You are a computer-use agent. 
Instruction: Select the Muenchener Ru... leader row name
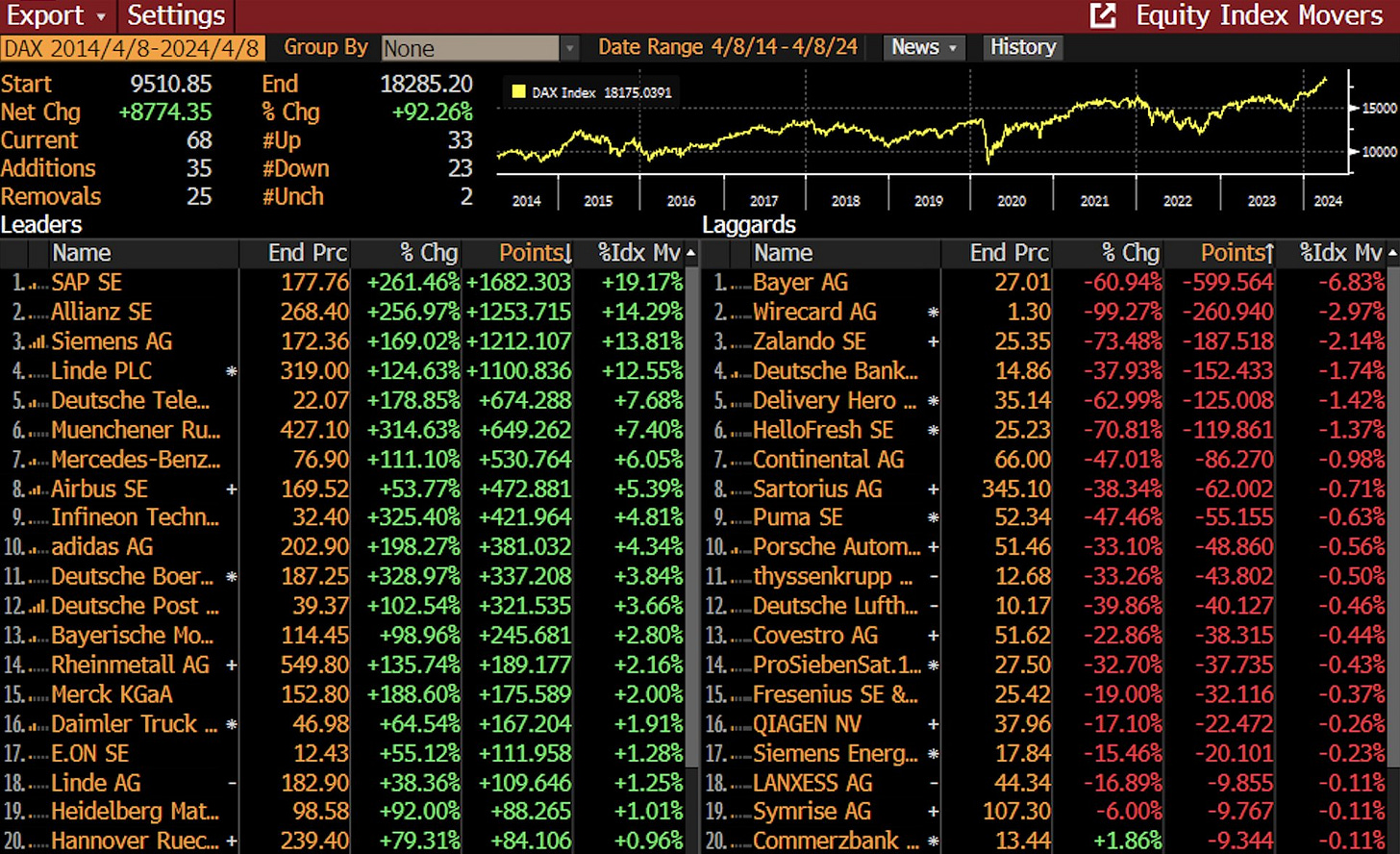tap(136, 430)
